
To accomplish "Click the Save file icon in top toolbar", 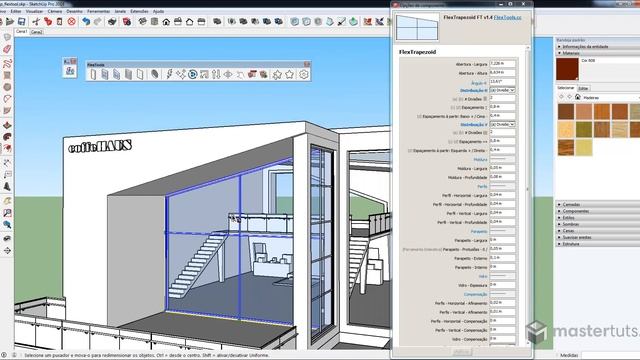I will [x=22, y=22].
